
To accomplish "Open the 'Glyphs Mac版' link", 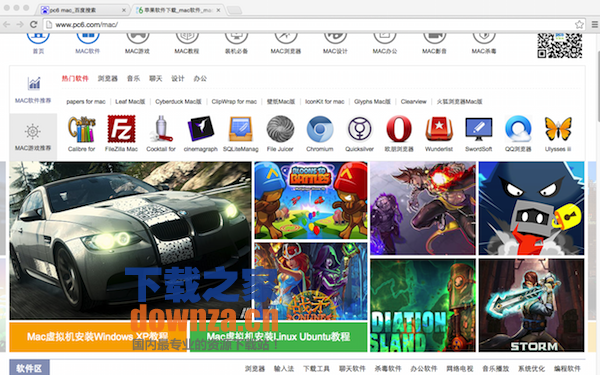I will [x=372, y=101].
